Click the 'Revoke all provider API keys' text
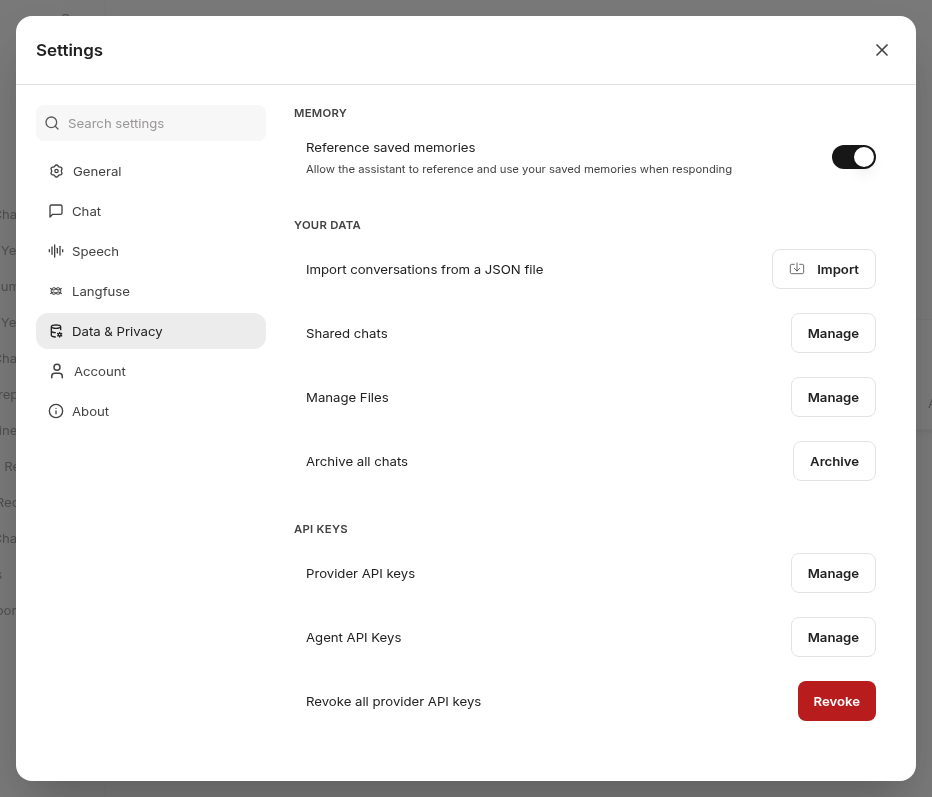The image size is (932, 797). pyautogui.click(x=393, y=701)
